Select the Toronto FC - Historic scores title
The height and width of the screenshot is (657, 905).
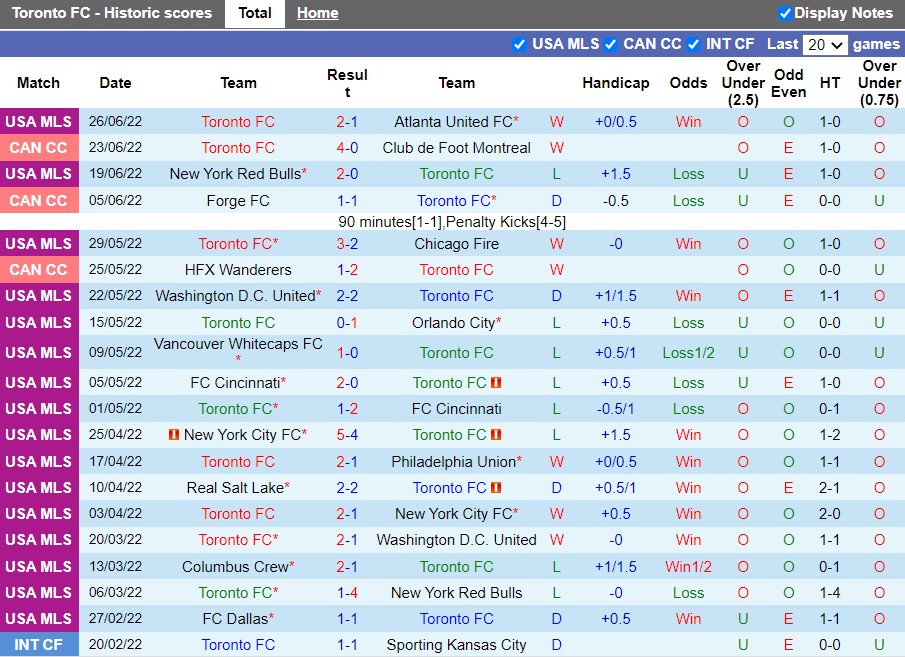112,13
